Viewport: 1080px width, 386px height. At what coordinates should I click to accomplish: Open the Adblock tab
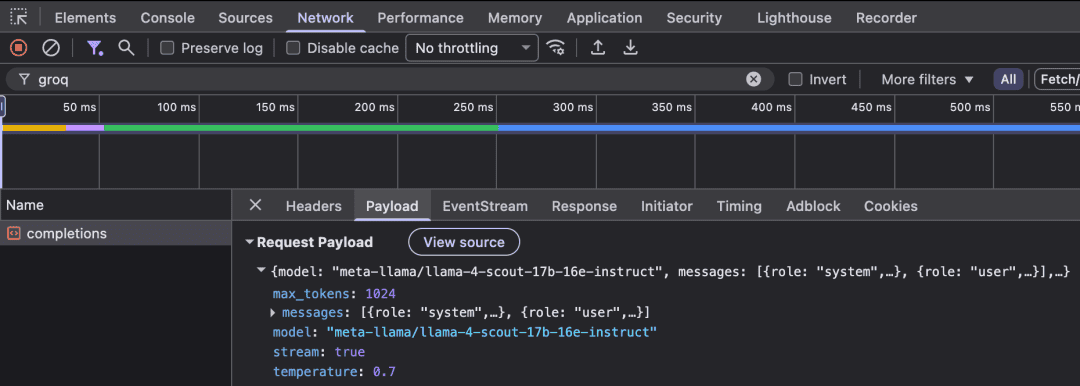[x=813, y=206]
